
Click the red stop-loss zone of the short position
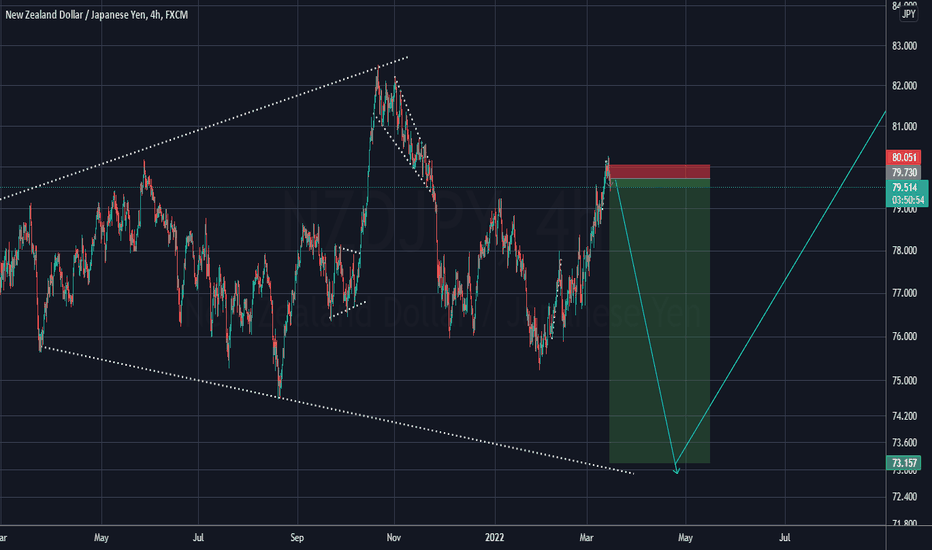pos(660,171)
